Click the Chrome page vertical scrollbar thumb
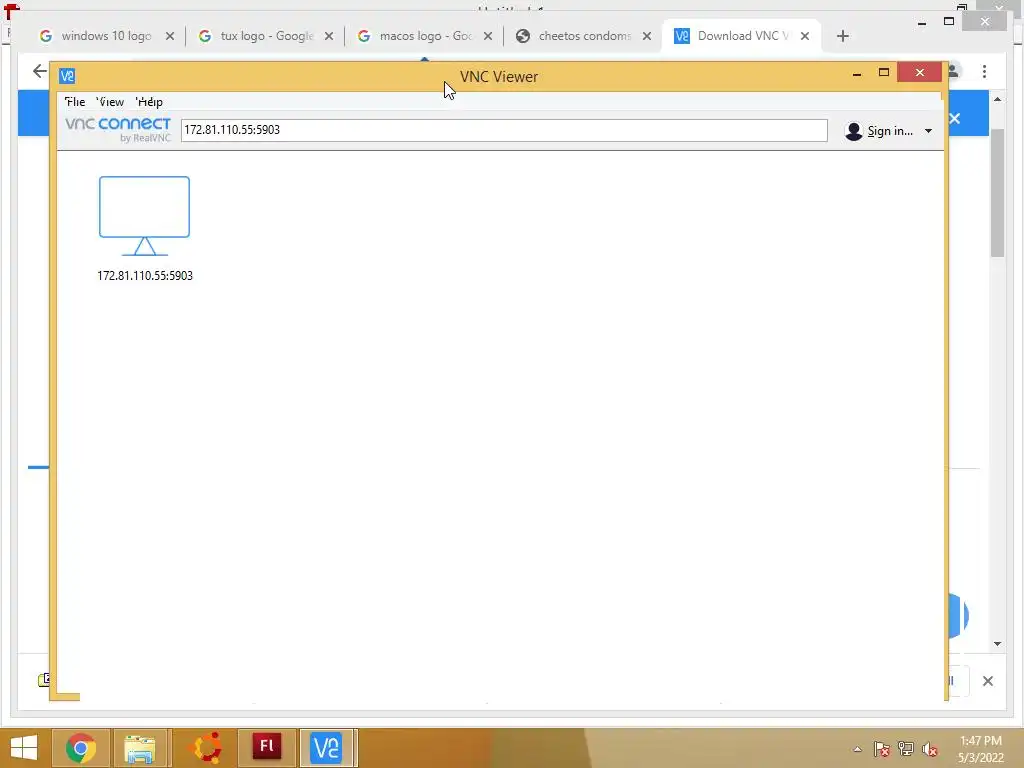The width and height of the screenshot is (1024, 768). pyautogui.click(x=997, y=193)
